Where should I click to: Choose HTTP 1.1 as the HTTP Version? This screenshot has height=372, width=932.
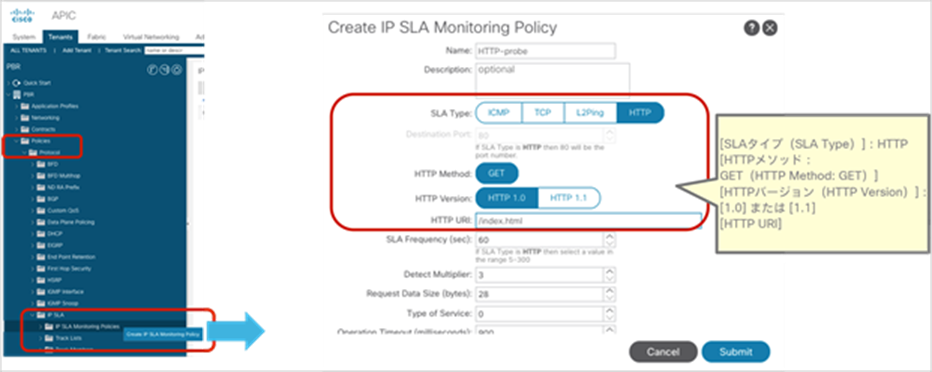coord(569,198)
